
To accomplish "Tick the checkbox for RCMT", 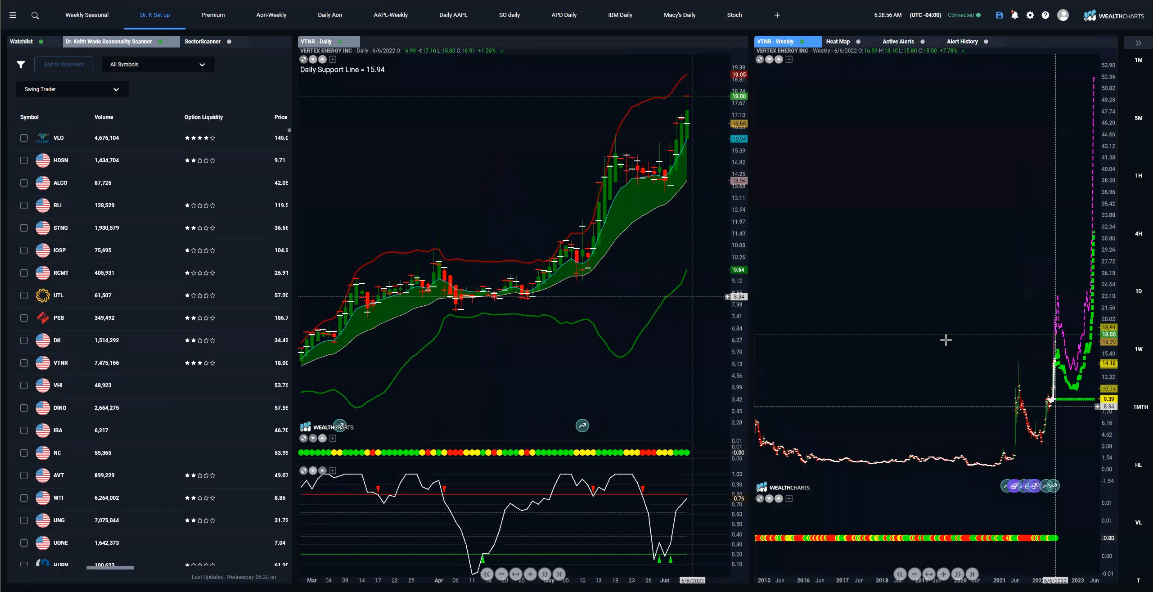I will (x=24, y=273).
